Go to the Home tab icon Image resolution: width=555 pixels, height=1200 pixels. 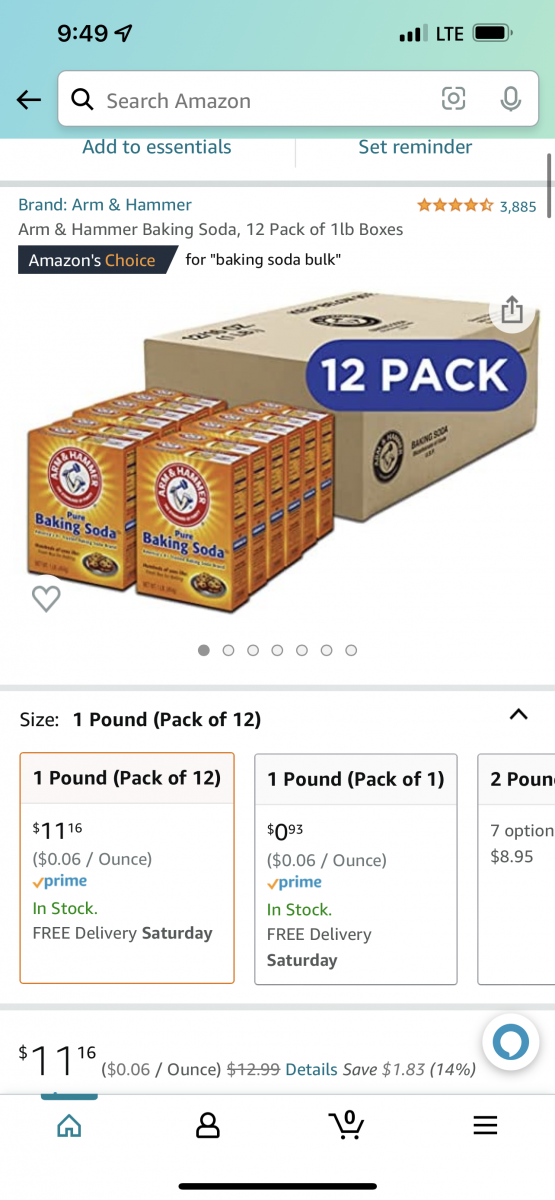coord(69,1125)
